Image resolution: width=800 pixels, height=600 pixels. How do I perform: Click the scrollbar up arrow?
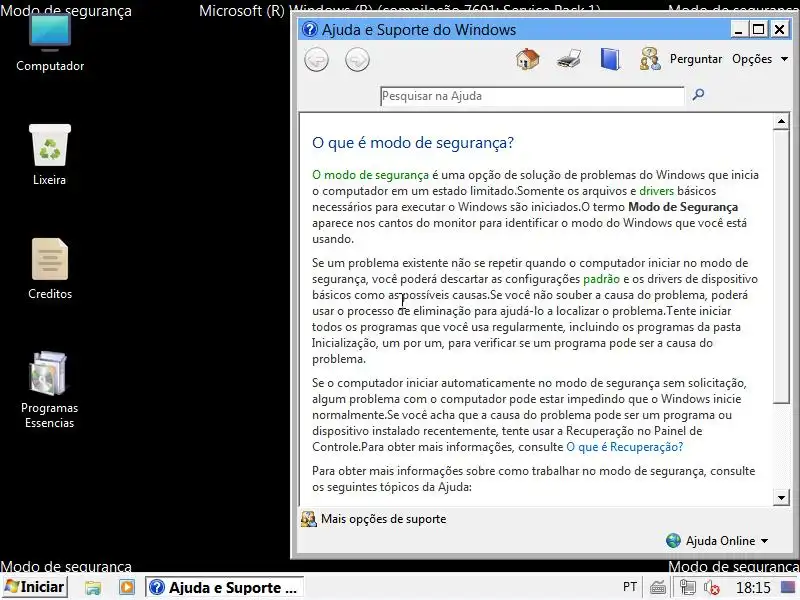[x=781, y=121]
